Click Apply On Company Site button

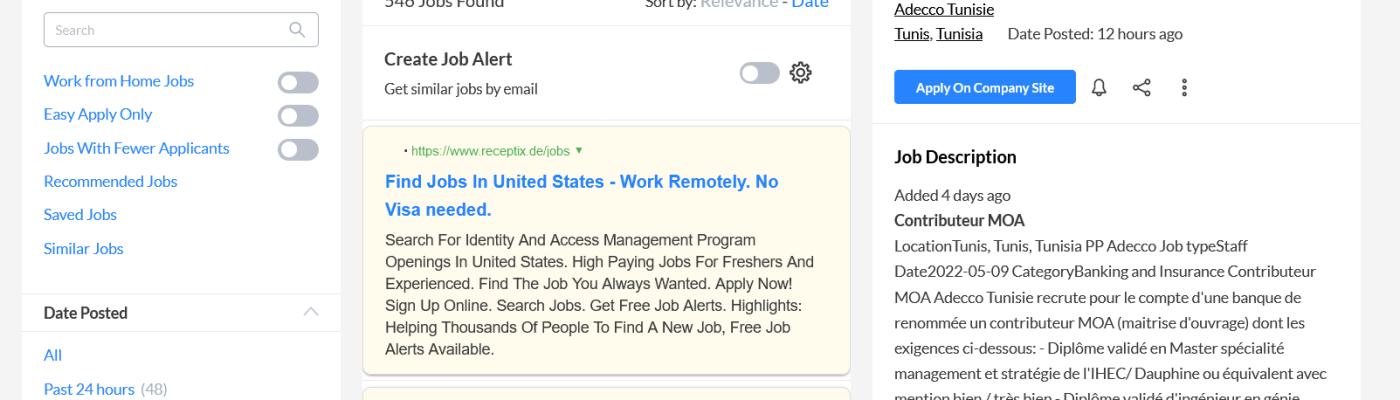click(984, 88)
